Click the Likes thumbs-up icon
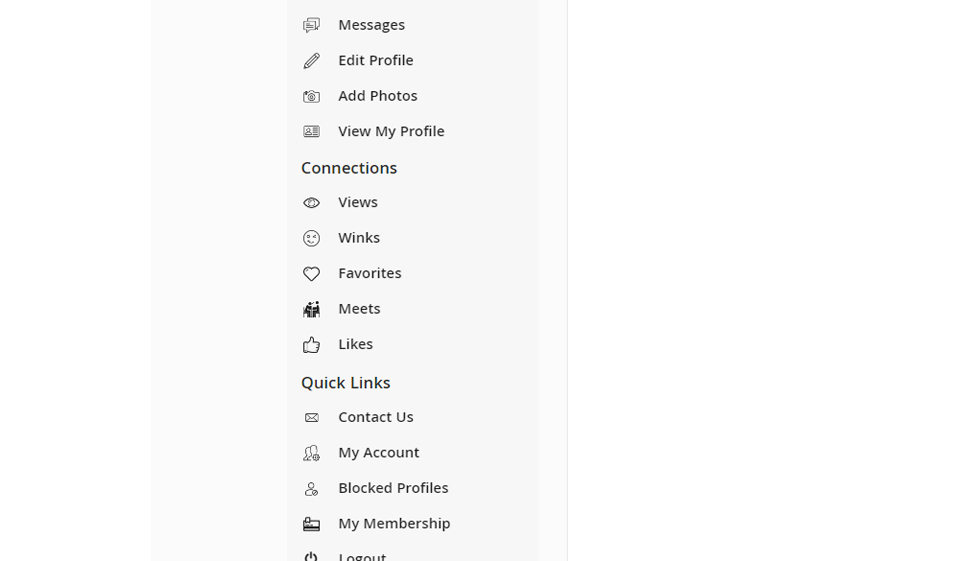The image size is (960, 561). (x=312, y=345)
